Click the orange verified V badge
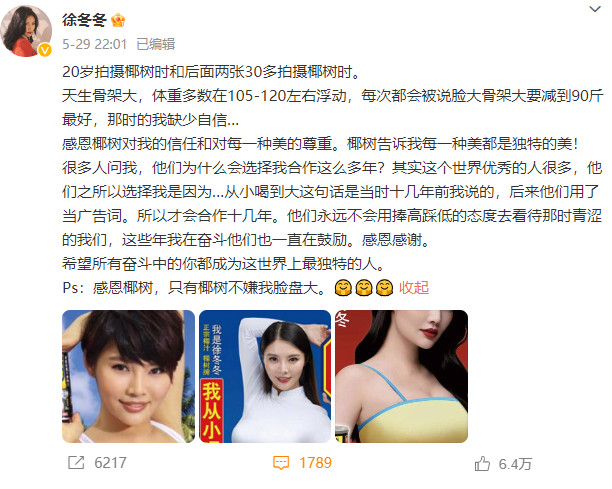The image size is (612, 489). pos(45,50)
